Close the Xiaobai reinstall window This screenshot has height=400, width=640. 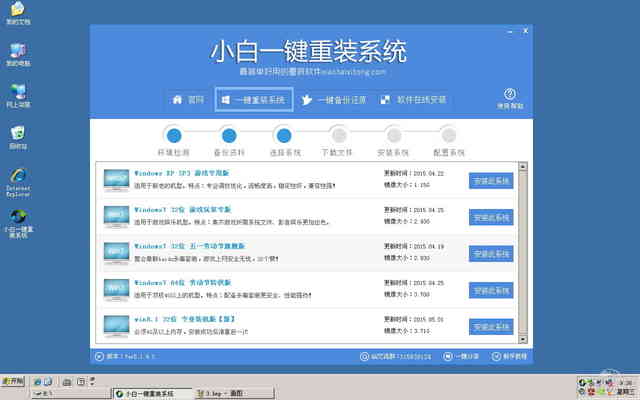(x=525, y=31)
